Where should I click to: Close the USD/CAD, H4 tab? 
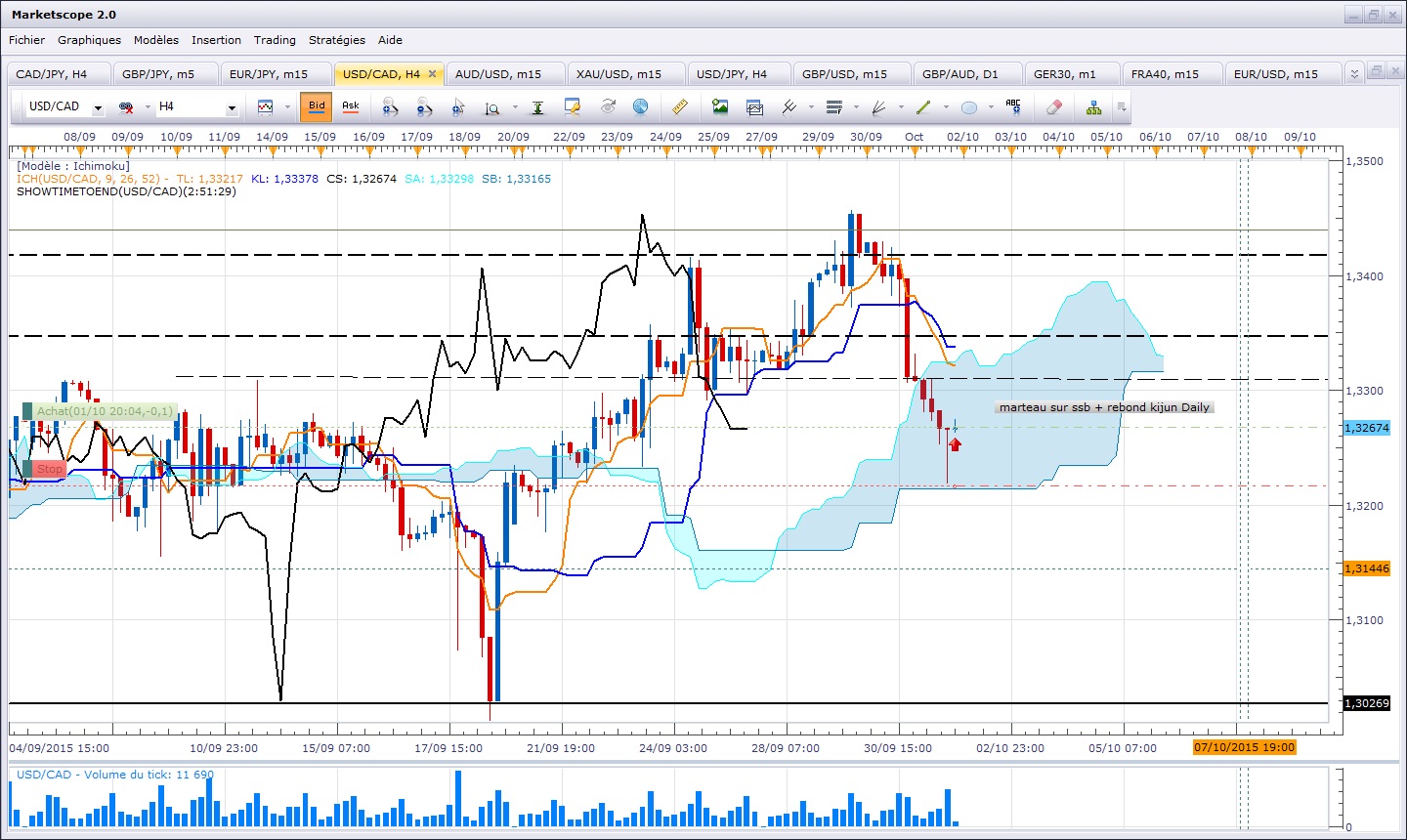(x=432, y=74)
